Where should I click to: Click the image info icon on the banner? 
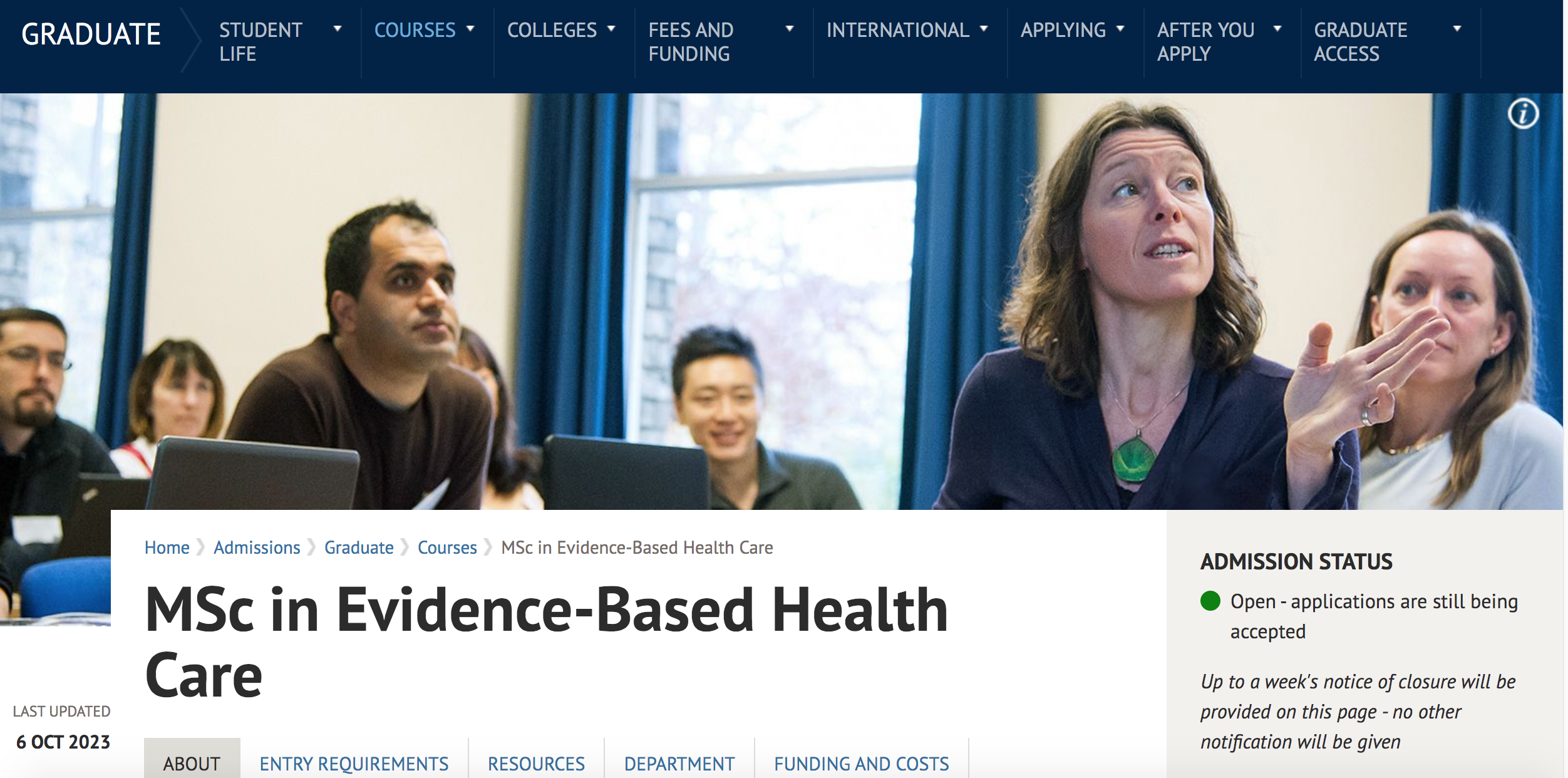tap(1523, 114)
